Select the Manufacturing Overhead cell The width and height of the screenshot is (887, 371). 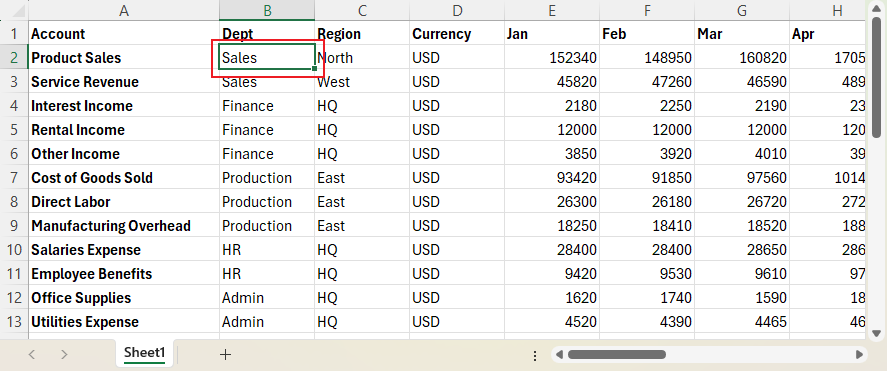124,226
